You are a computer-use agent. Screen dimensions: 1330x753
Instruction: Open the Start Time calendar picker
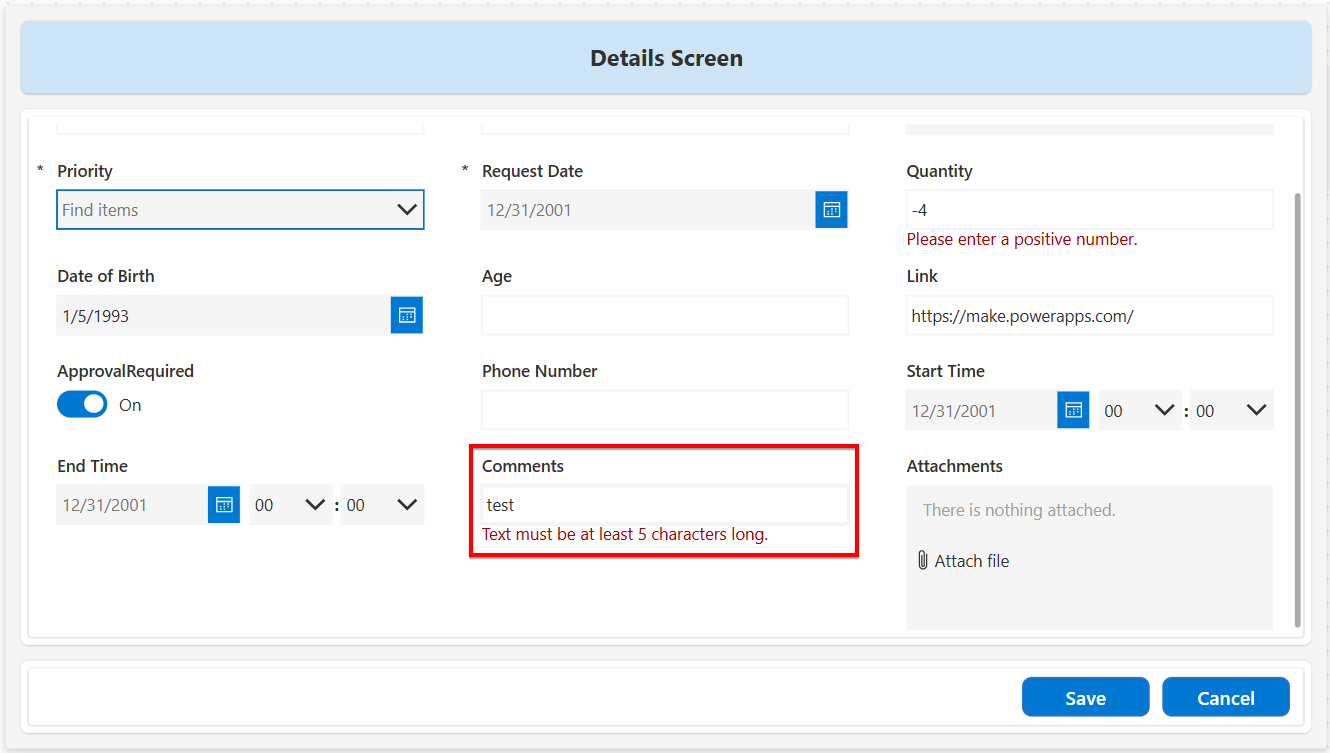(1073, 410)
